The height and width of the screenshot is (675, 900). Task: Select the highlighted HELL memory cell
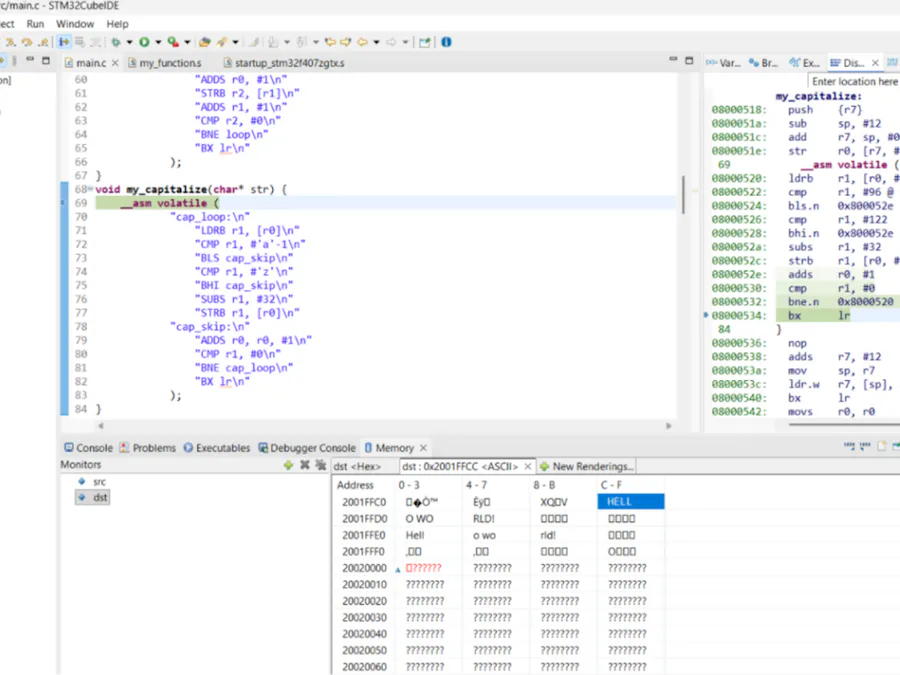tap(631, 502)
